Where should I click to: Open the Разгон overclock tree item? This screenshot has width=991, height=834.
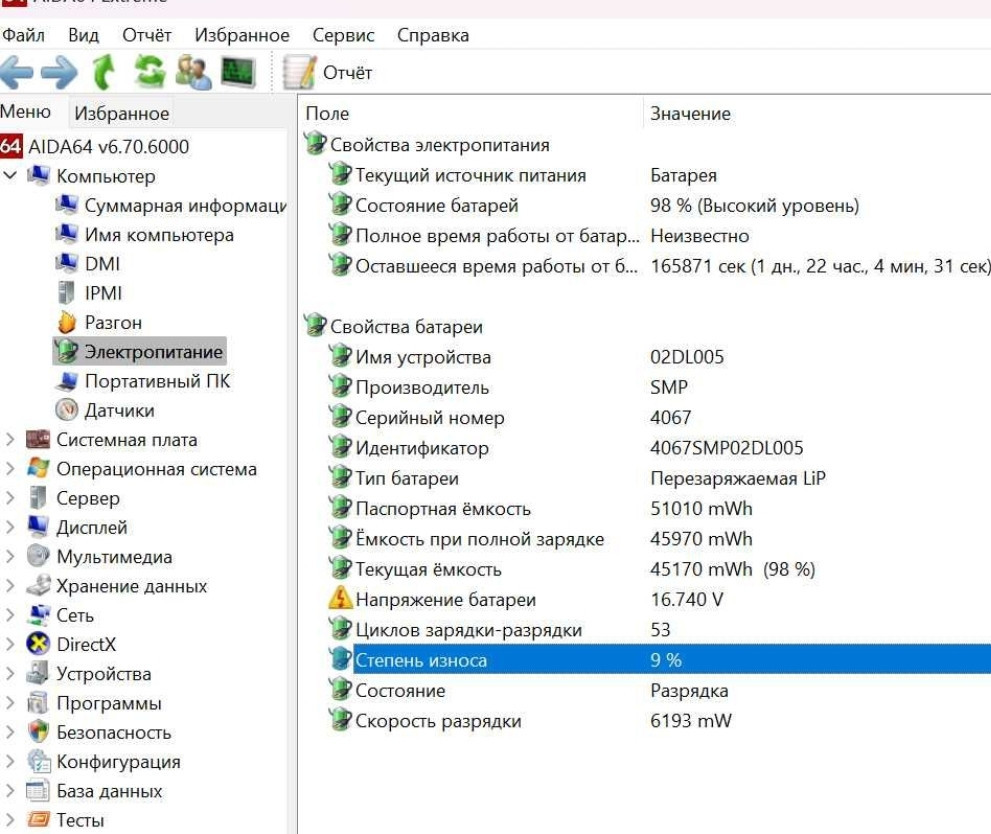113,322
